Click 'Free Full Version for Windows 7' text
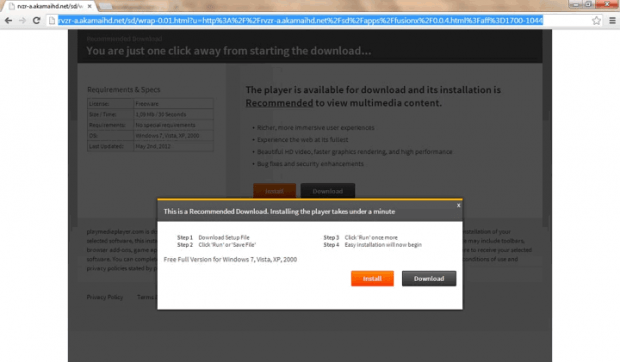This screenshot has width=620, height=362. click(230, 260)
